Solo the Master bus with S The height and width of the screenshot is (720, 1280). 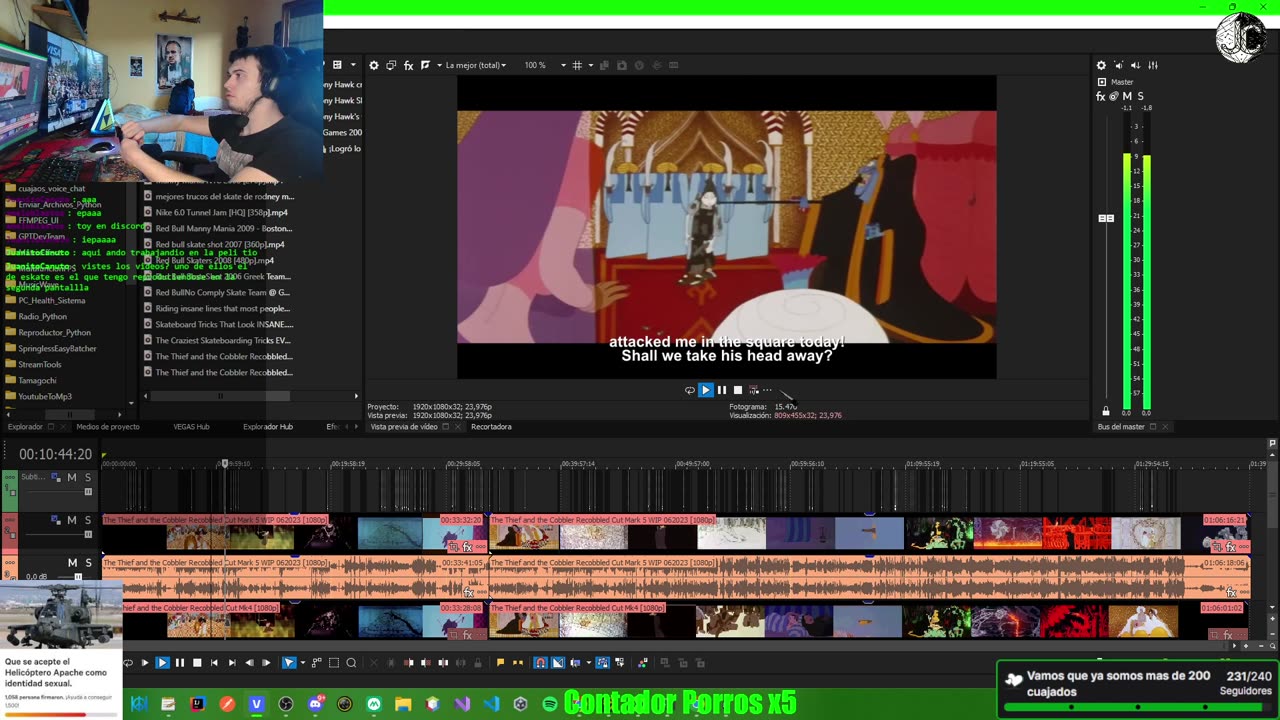[1140, 96]
